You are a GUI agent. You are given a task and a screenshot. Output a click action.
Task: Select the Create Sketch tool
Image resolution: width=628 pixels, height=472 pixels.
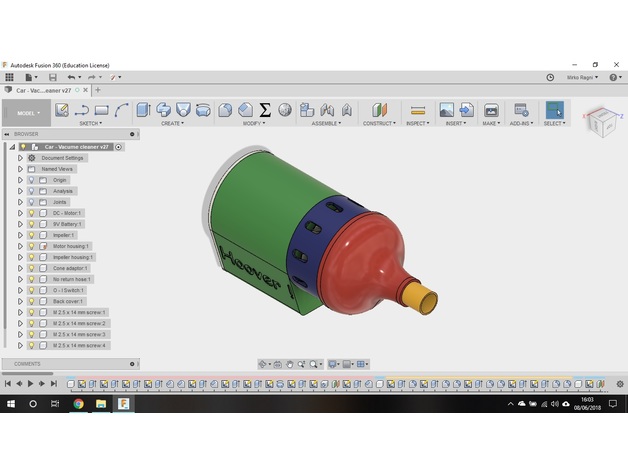click(62, 110)
